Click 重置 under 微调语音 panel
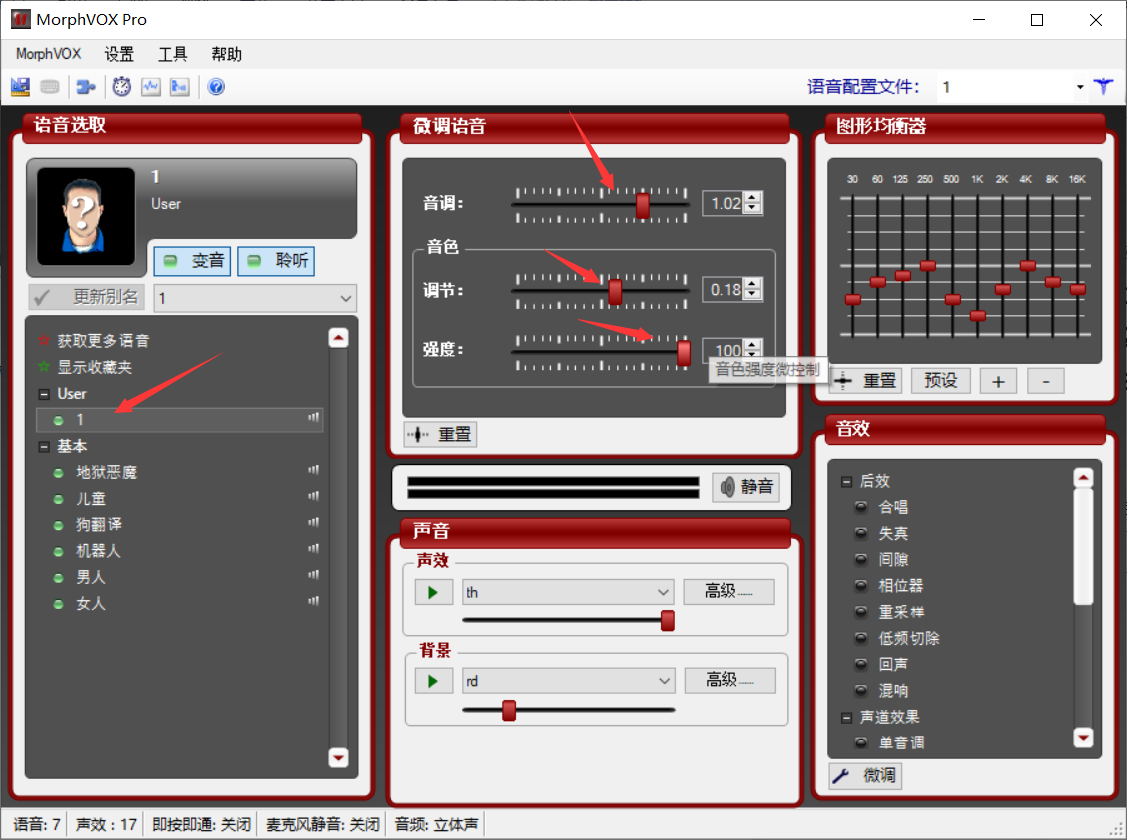This screenshot has width=1127, height=840. (441, 435)
